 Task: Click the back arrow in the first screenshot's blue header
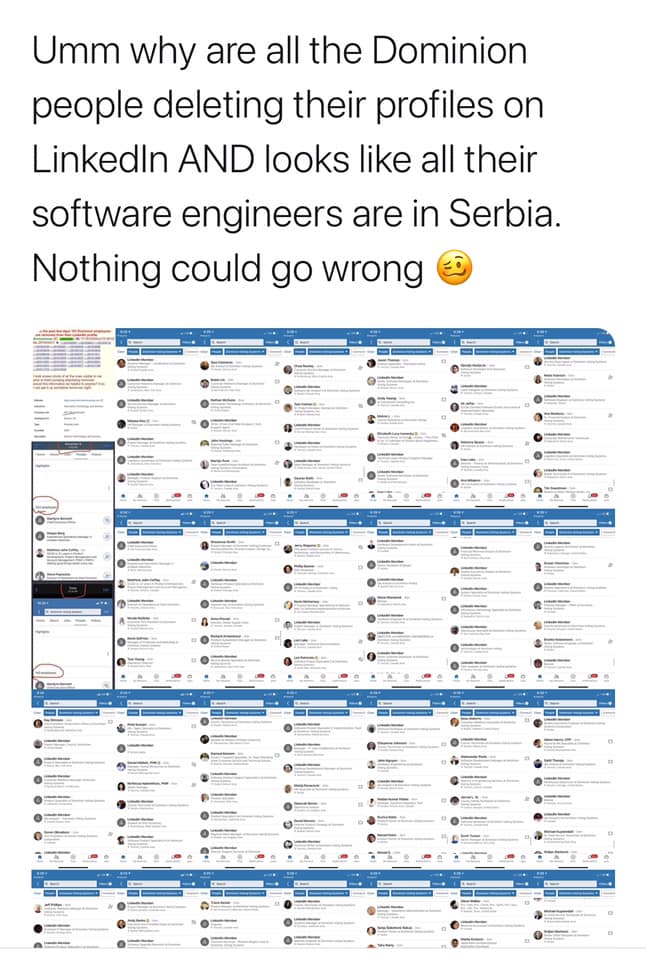coord(122,342)
